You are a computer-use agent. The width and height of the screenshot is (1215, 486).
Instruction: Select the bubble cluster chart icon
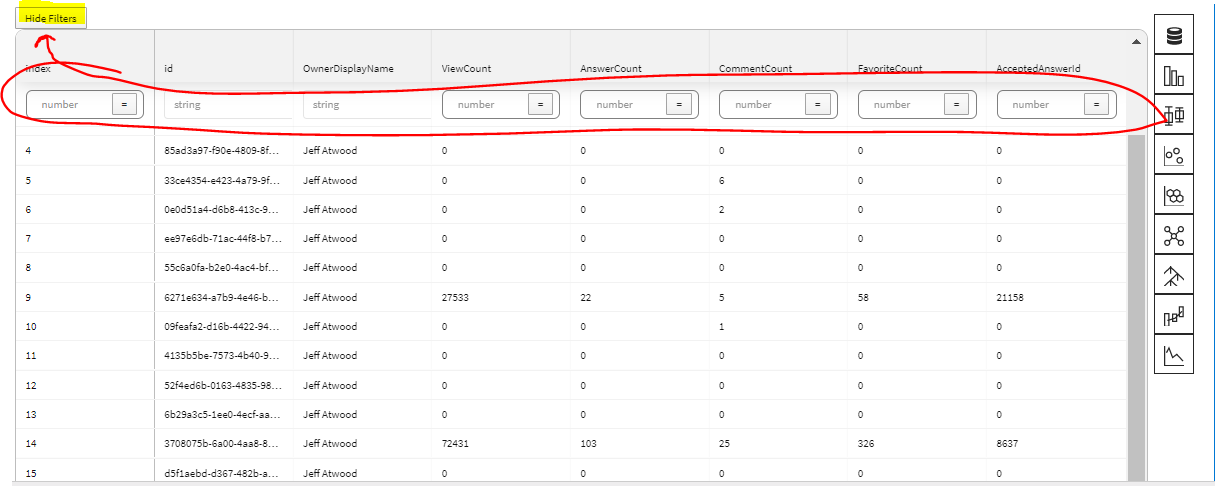click(x=1174, y=195)
